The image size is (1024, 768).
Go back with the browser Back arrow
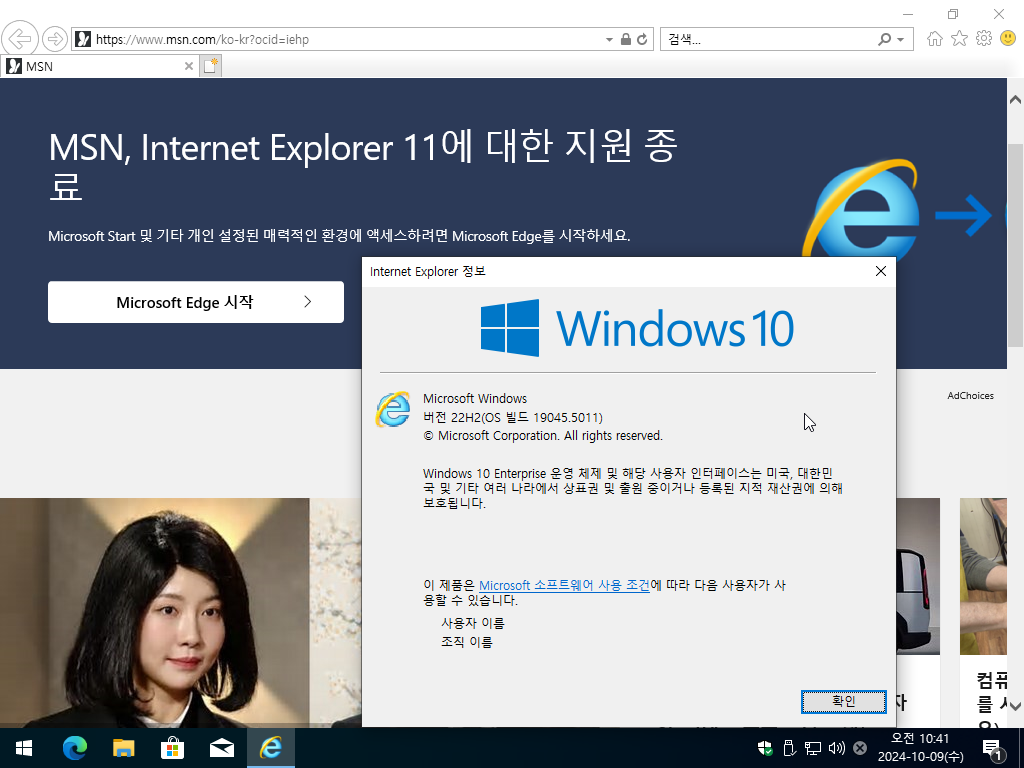(20, 39)
